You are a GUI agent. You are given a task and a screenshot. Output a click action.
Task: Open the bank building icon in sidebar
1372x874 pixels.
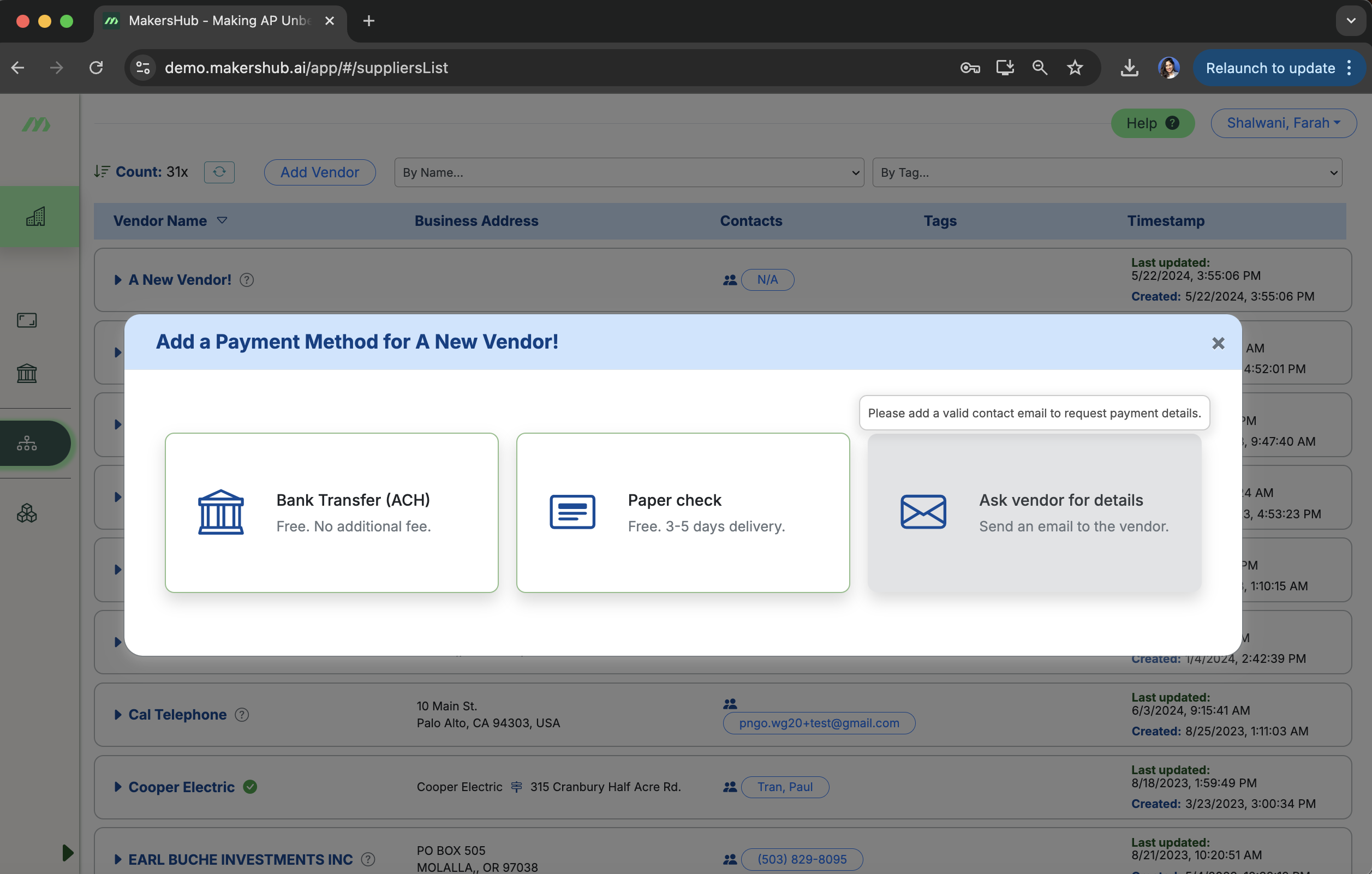[x=27, y=374]
